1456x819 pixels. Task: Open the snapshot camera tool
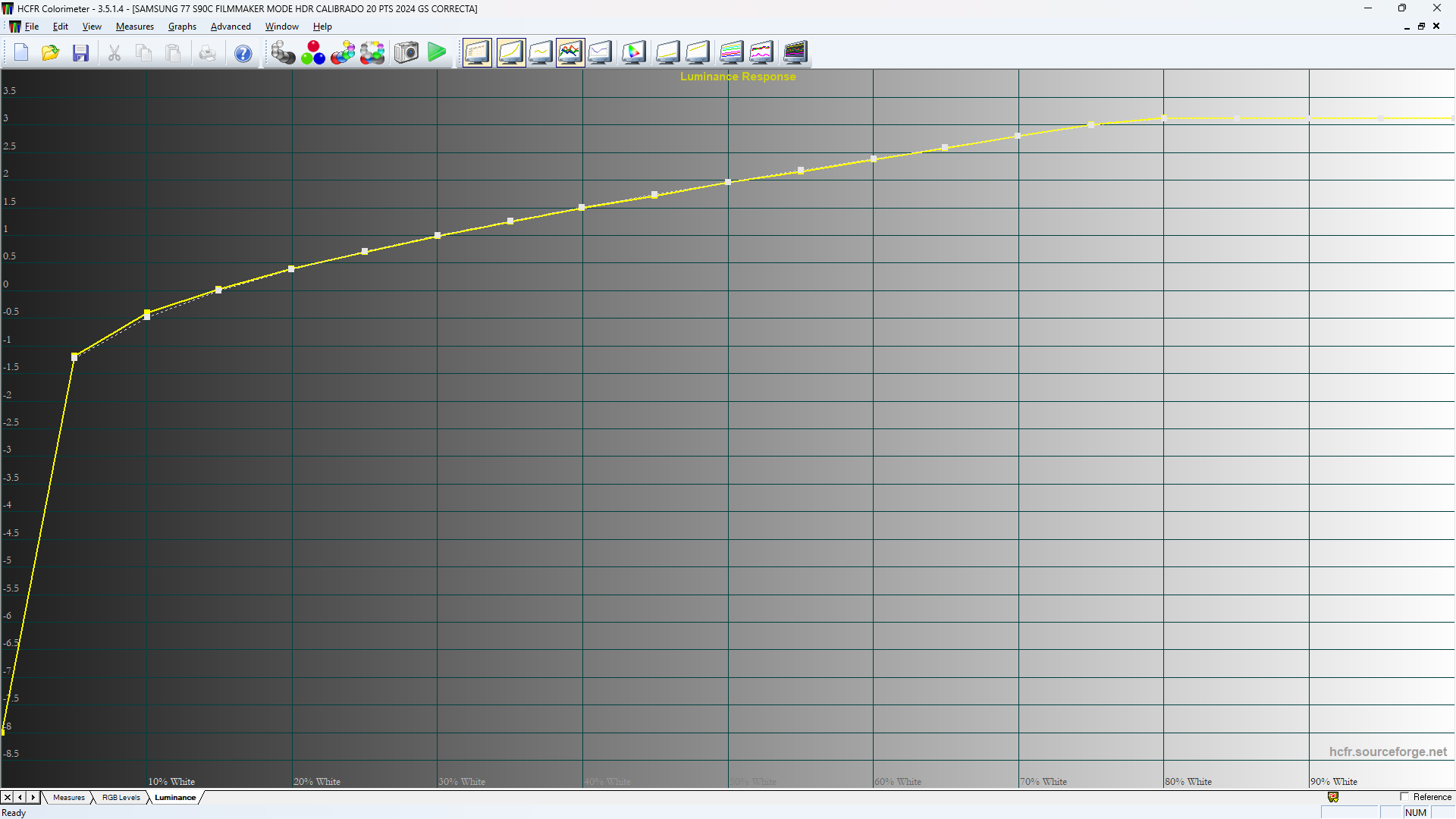(x=406, y=52)
